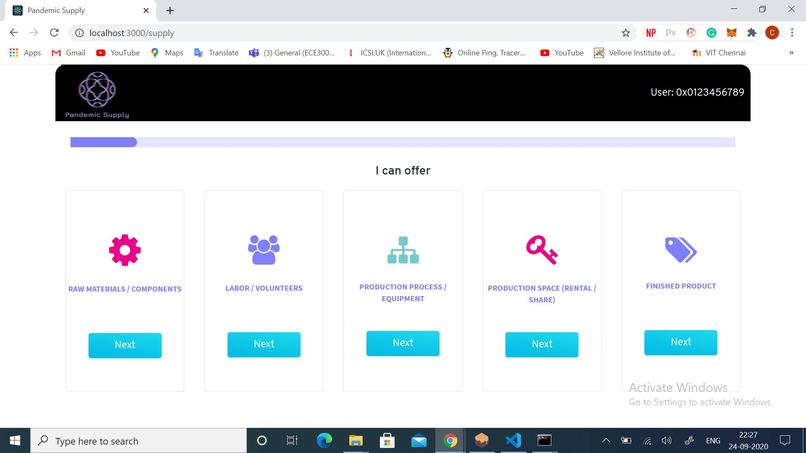This screenshot has height=453, width=806.
Task: Click the Production Process hierarchy icon
Action: (403, 250)
